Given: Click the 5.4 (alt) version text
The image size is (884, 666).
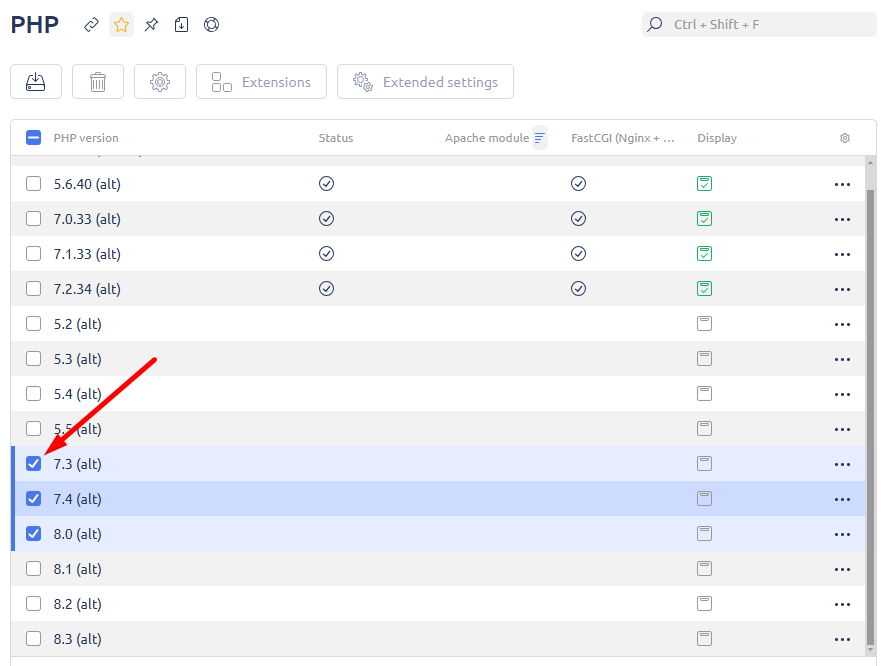Looking at the screenshot, I should pos(77,394).
